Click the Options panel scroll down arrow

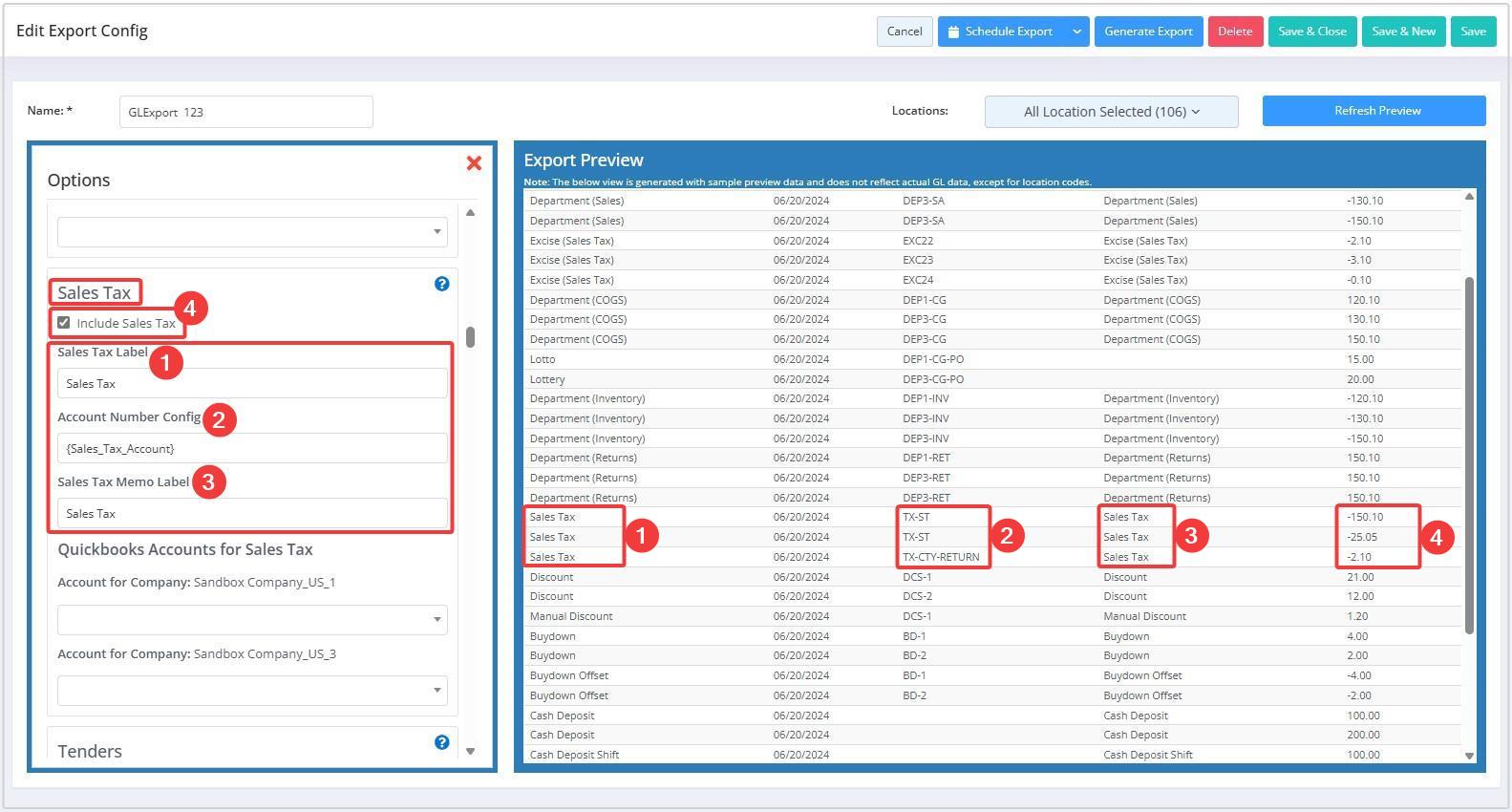(x=470, y=752)
